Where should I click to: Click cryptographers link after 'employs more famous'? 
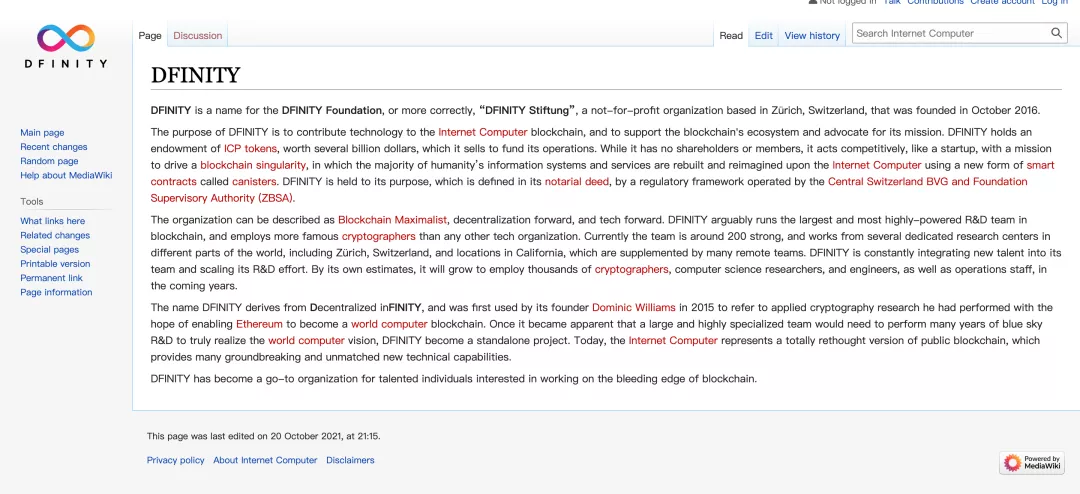coord(379,236)
